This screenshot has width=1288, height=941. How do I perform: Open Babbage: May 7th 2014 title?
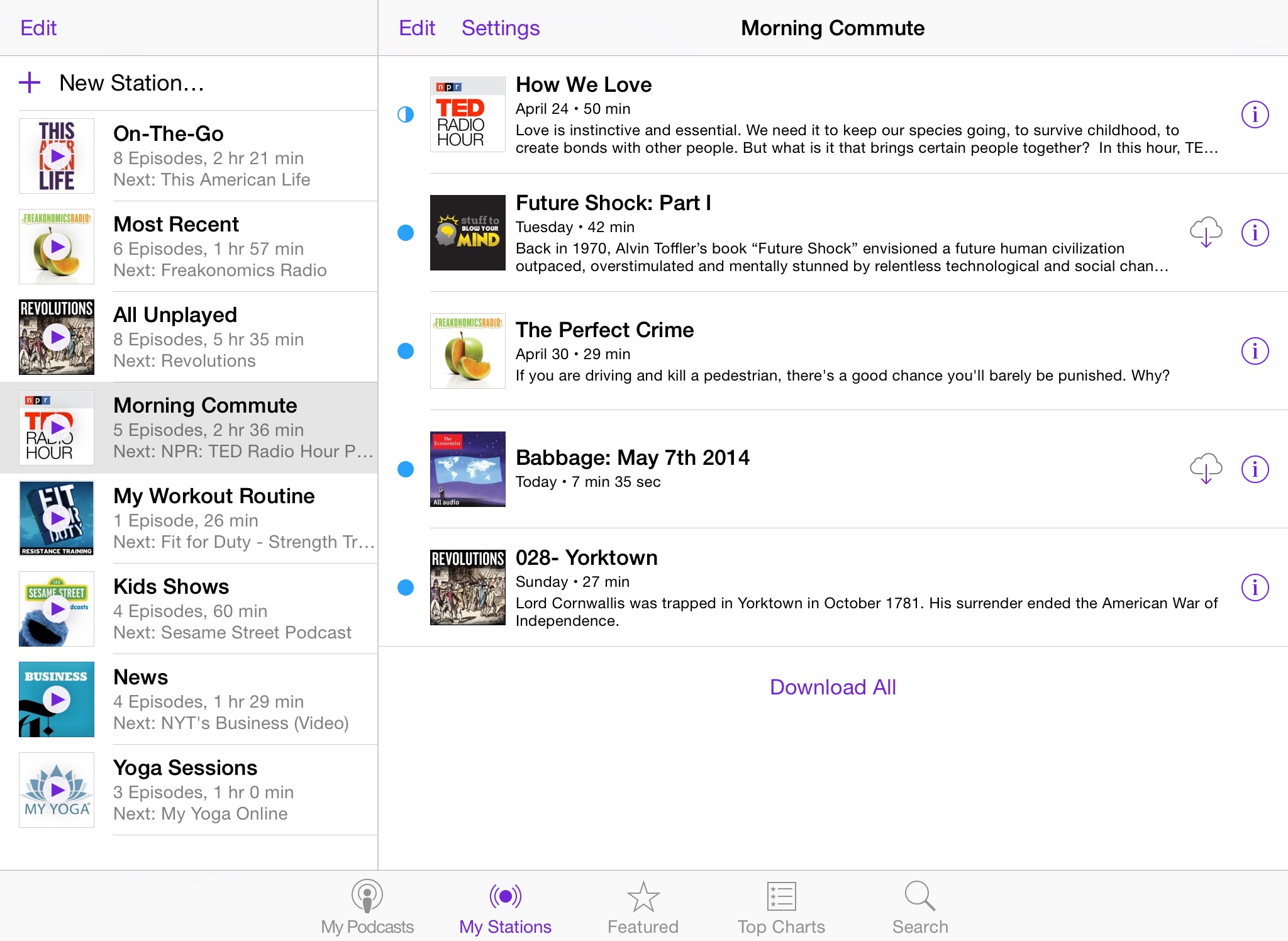pyautogui.click(x=632, y=457)
